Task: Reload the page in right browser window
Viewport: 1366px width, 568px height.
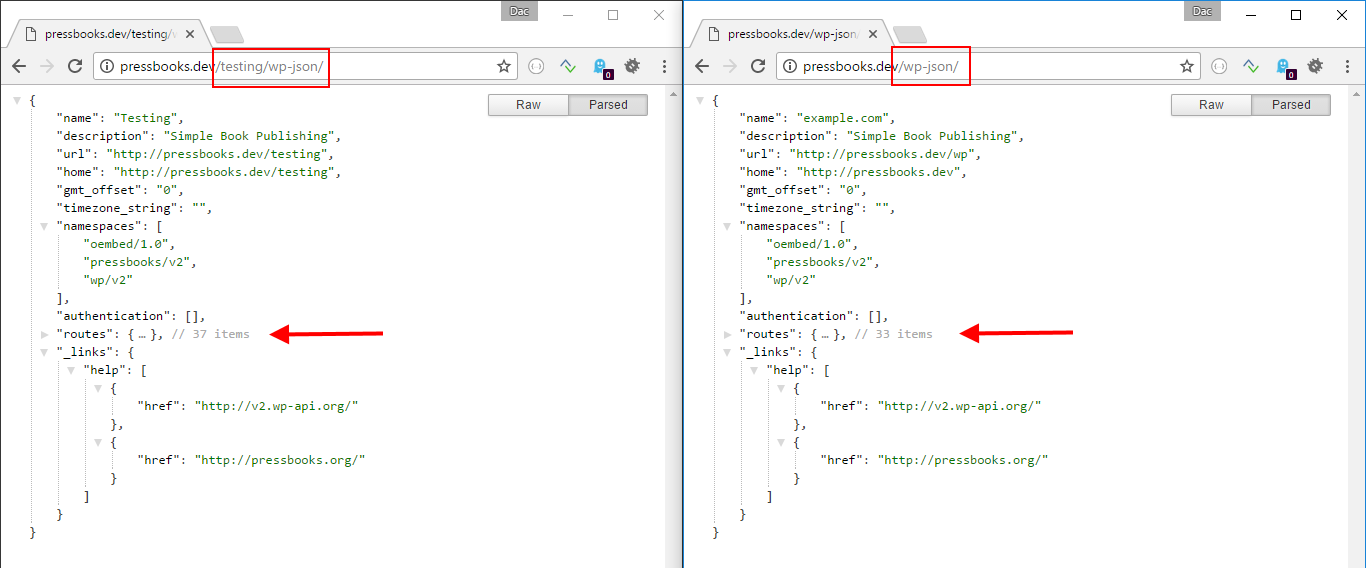Action: pos(757,66)
